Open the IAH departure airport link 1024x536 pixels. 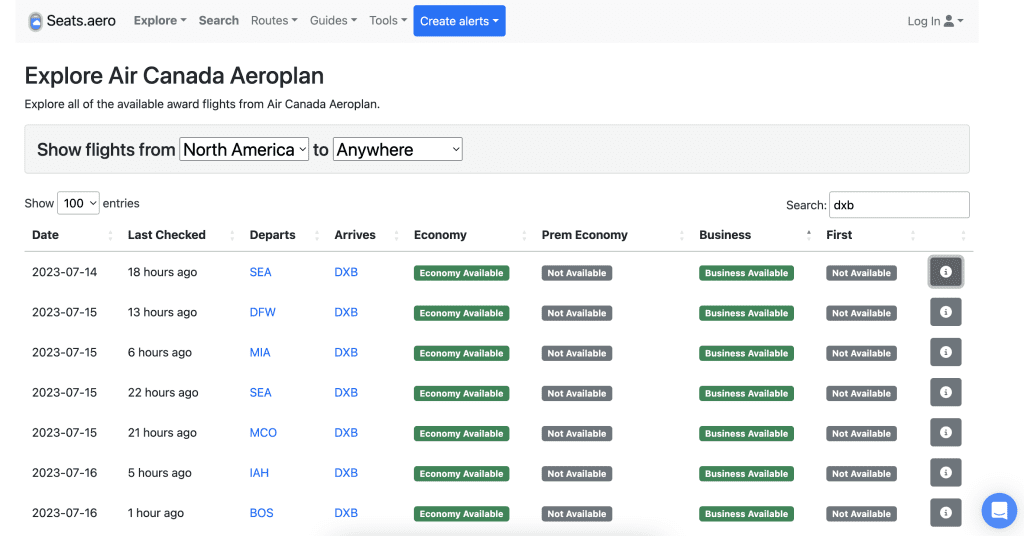pyautogui.click(x=259, y=473)
